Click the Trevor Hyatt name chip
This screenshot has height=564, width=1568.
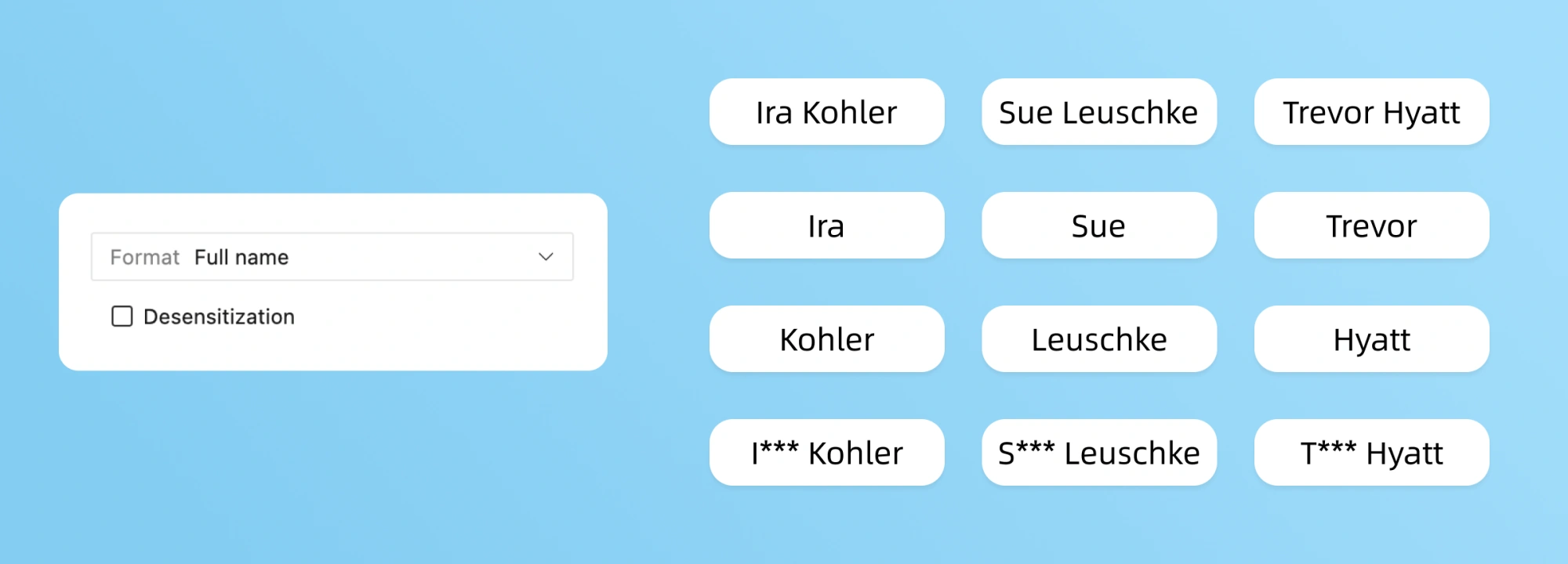coord(1371,112)
